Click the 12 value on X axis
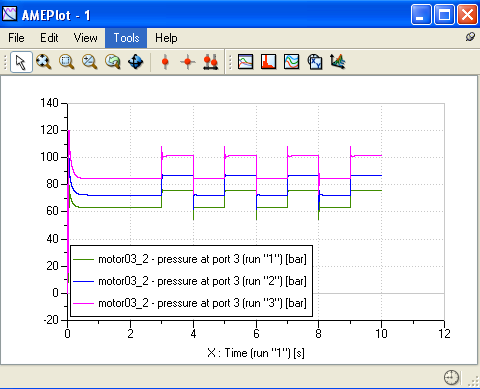Viewport: 480px width, 389px height. [x=444, y=333]
